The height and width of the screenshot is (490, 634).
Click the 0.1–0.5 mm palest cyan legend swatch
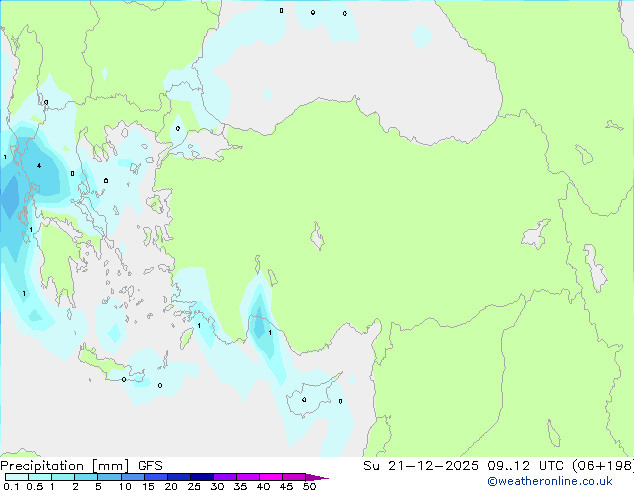(x=17, y=477)
